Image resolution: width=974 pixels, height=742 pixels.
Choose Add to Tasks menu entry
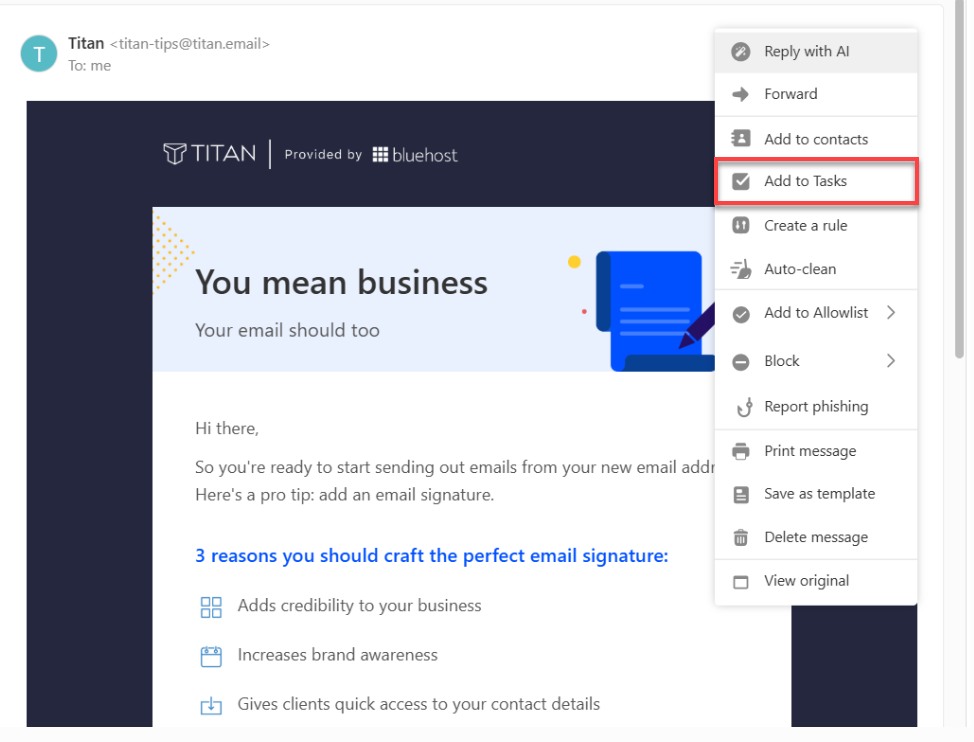tap(816, 181)
